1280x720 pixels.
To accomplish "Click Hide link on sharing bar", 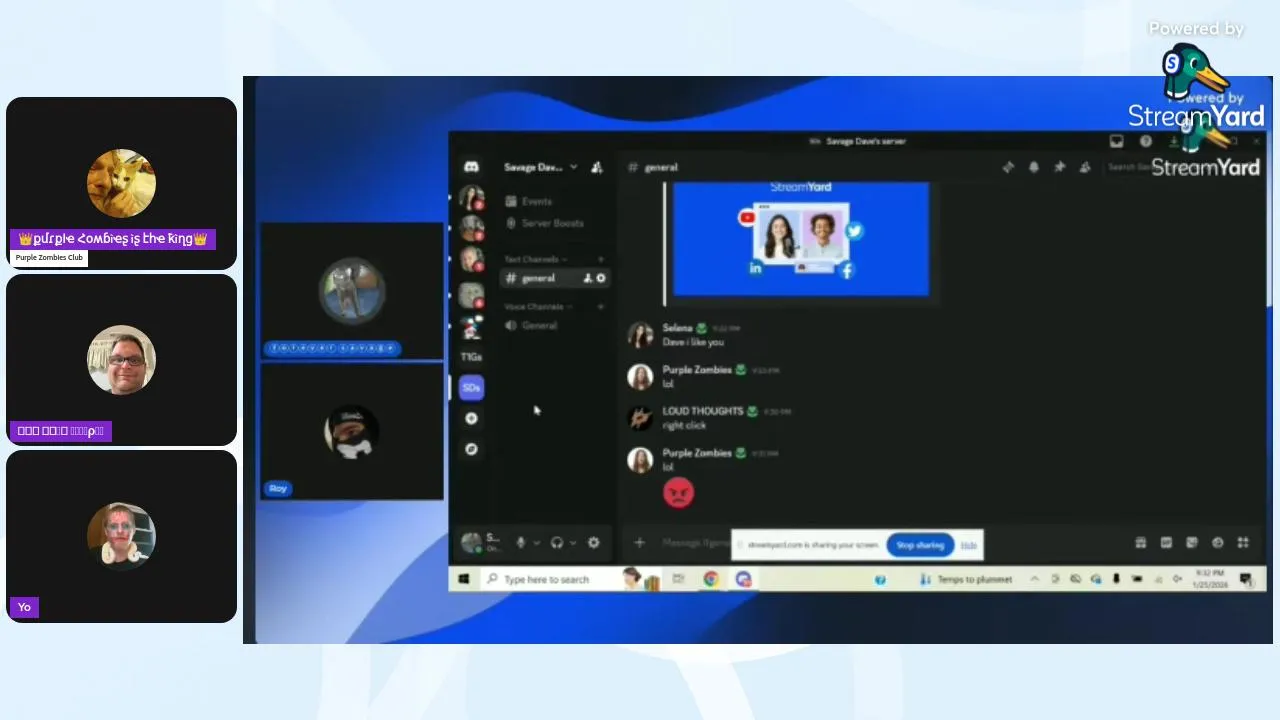I will [x=968, y=545].
